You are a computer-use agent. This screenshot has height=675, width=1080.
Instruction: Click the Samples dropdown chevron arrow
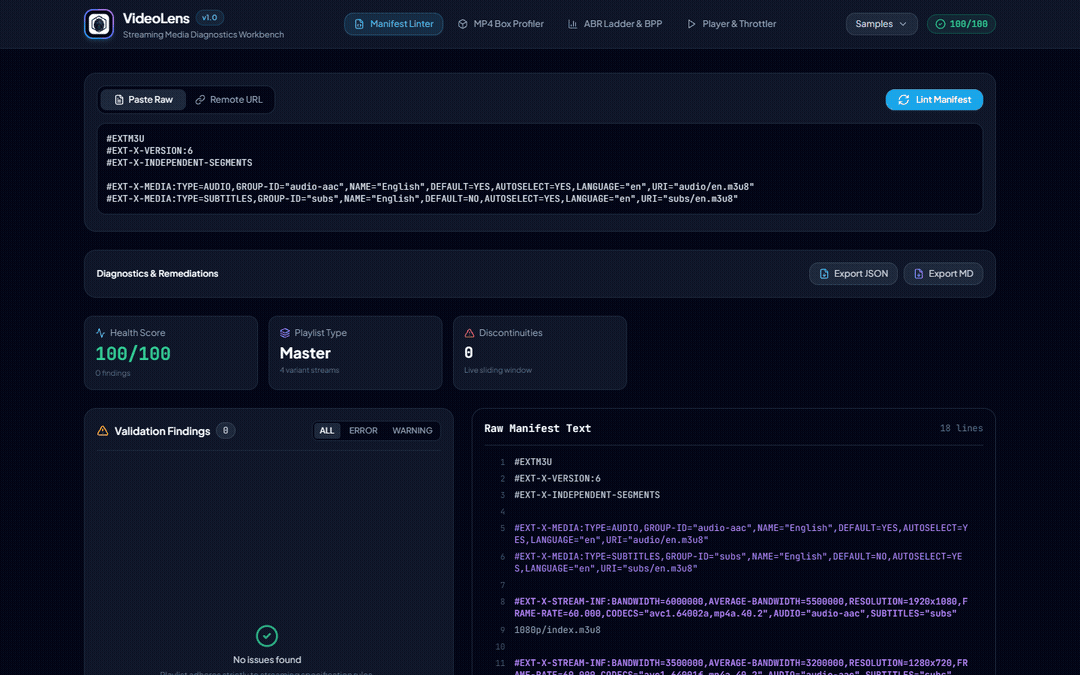(x=903, y=24)
